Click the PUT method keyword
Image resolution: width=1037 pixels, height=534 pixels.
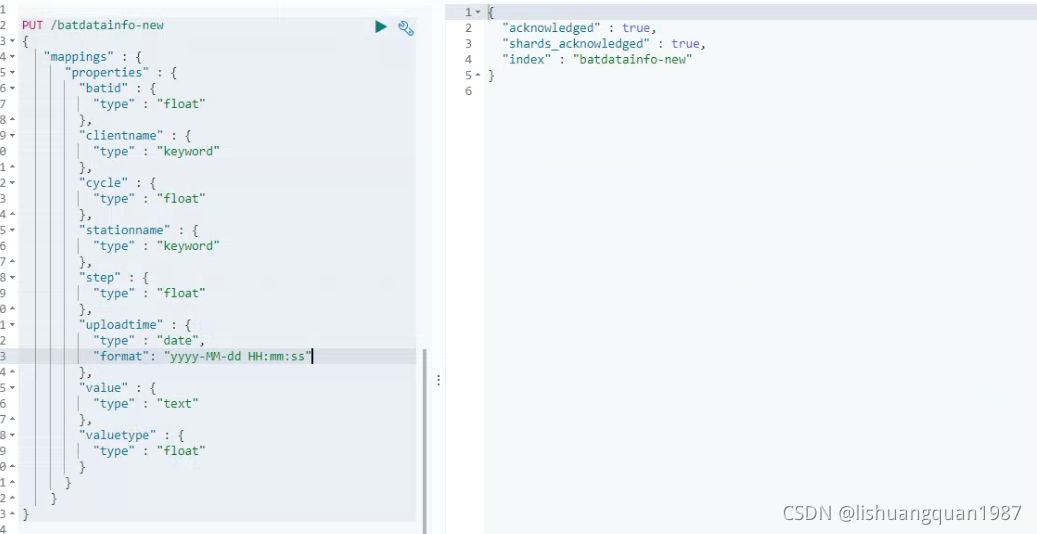coord(33,25)
